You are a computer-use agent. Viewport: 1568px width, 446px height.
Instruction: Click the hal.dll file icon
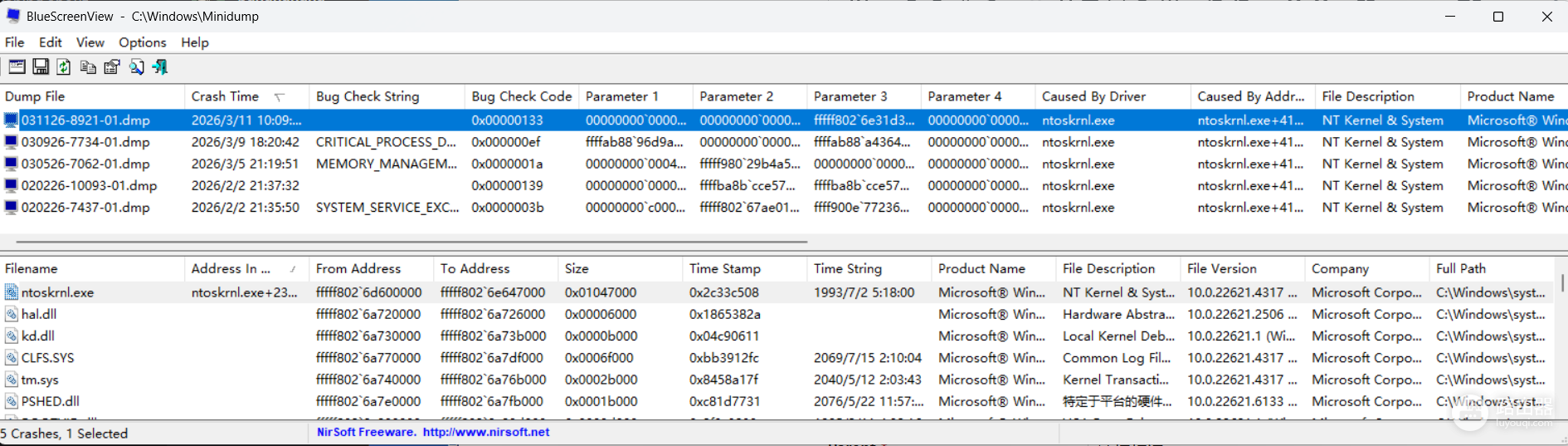click(12, 314)
